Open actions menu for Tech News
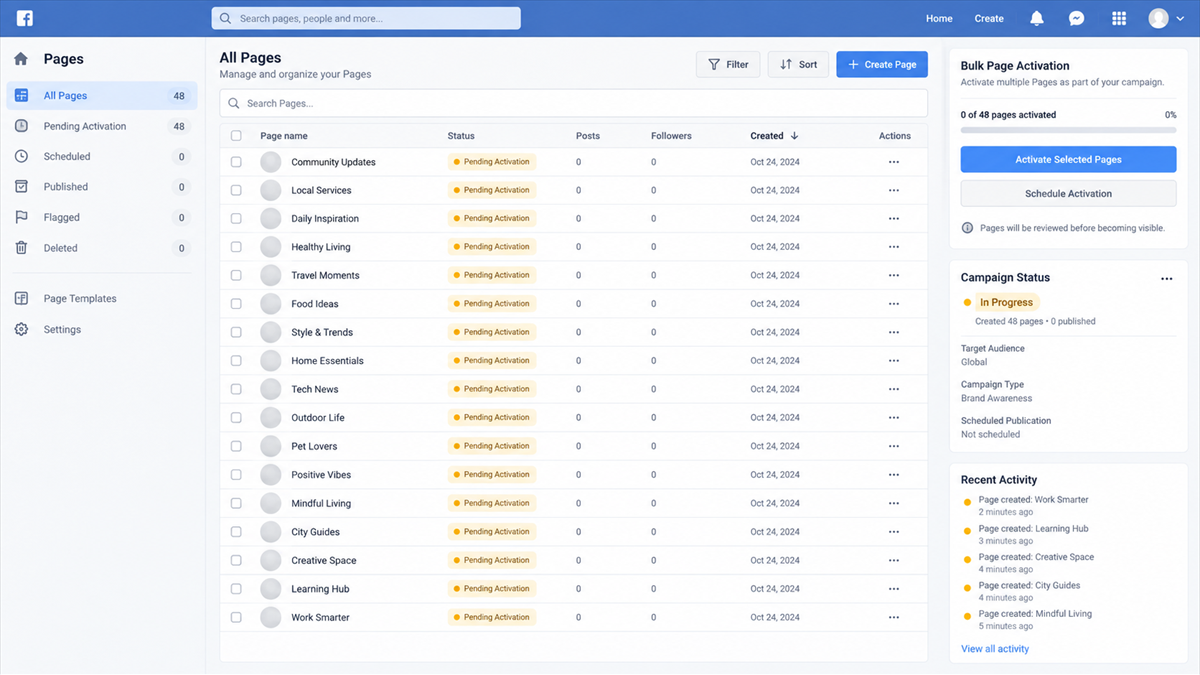Viewport: 1200px width, 675px height. pyautogui.click(x=894, y=389)
